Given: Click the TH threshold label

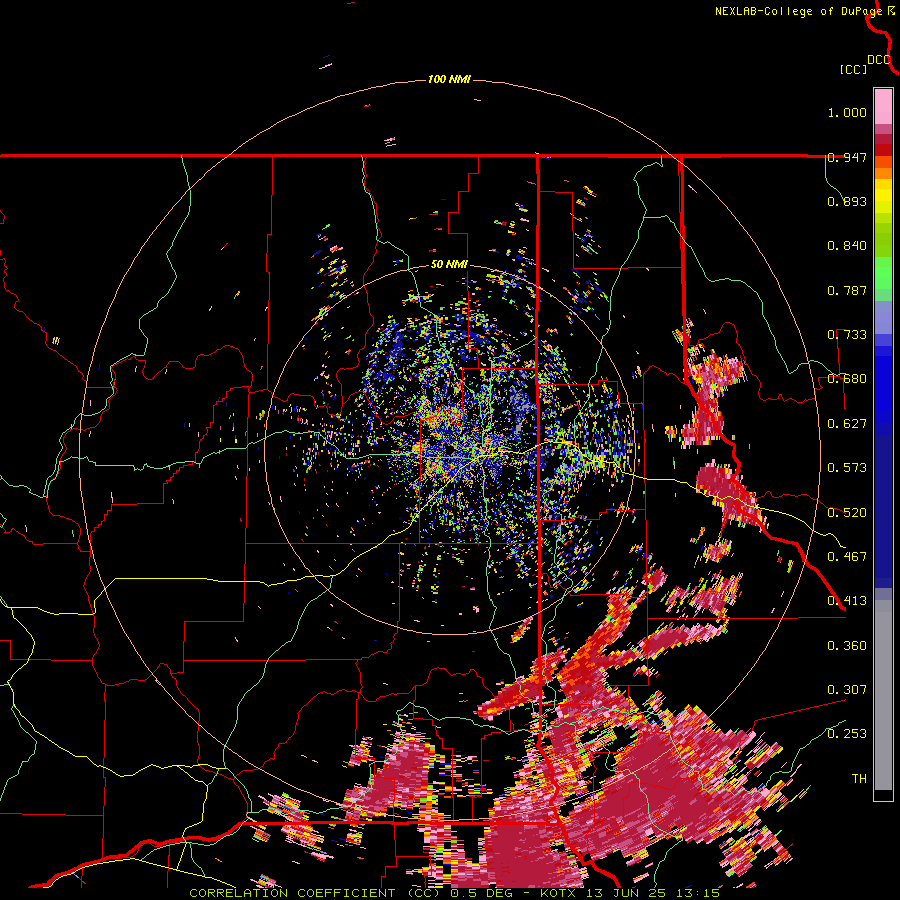Looking at the screenshot, I should click(859, 779).
